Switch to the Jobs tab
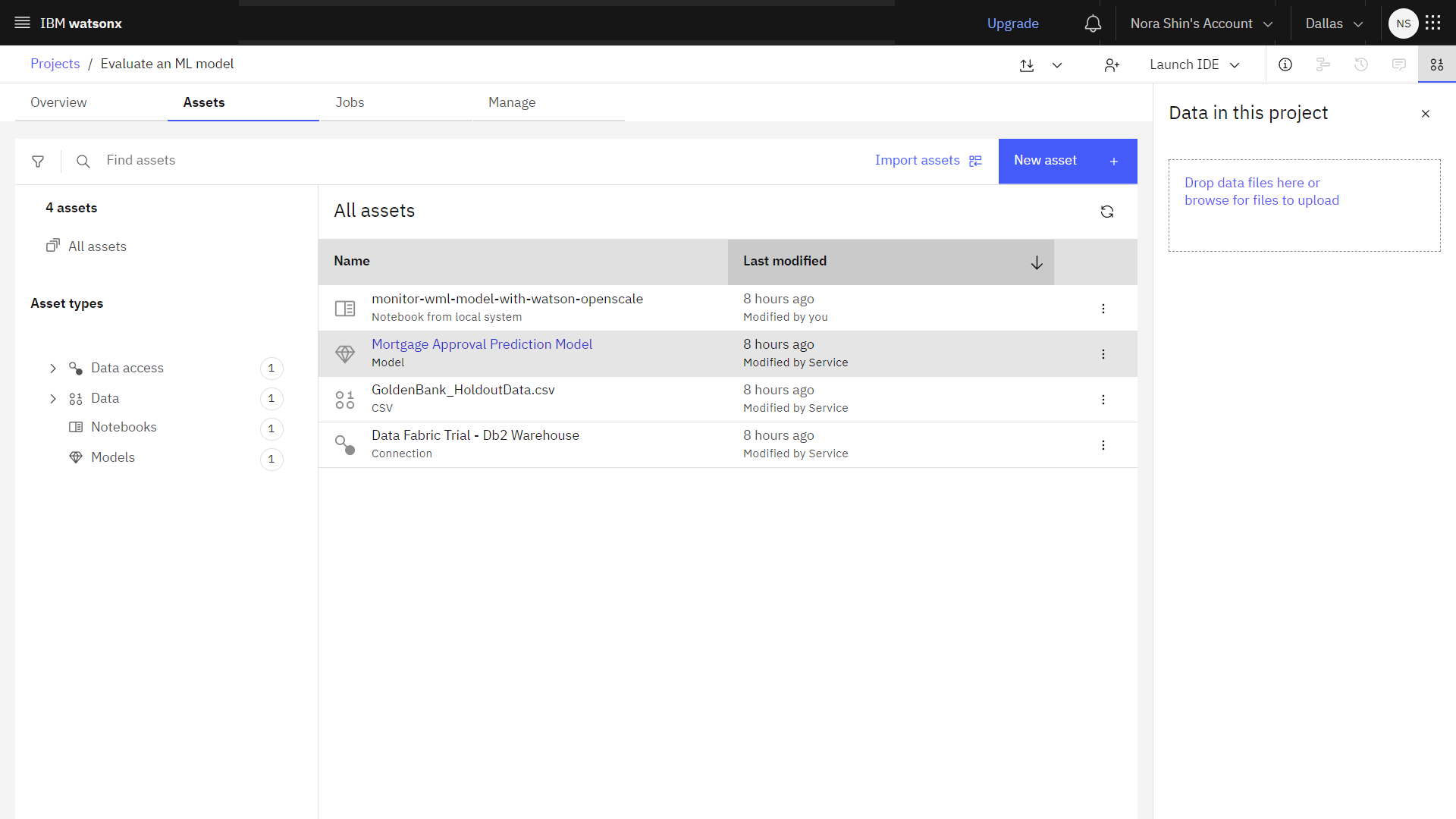Screen dimensions: 1456x819 pyautogui.click(x=350, y=102)
